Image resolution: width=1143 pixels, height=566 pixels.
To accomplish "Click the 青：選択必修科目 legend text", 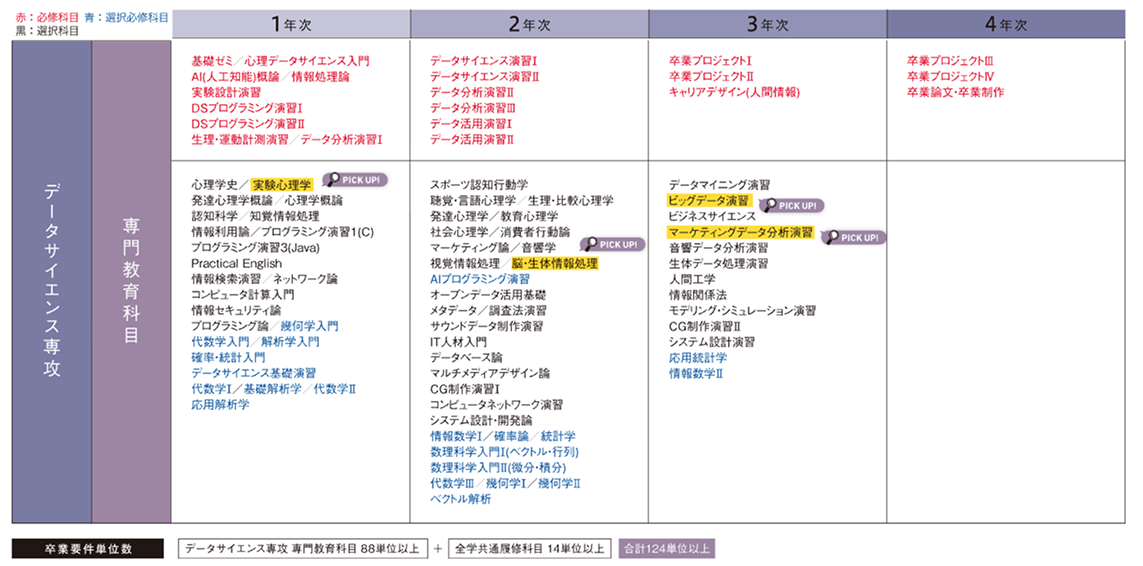I will coord(127,16).
